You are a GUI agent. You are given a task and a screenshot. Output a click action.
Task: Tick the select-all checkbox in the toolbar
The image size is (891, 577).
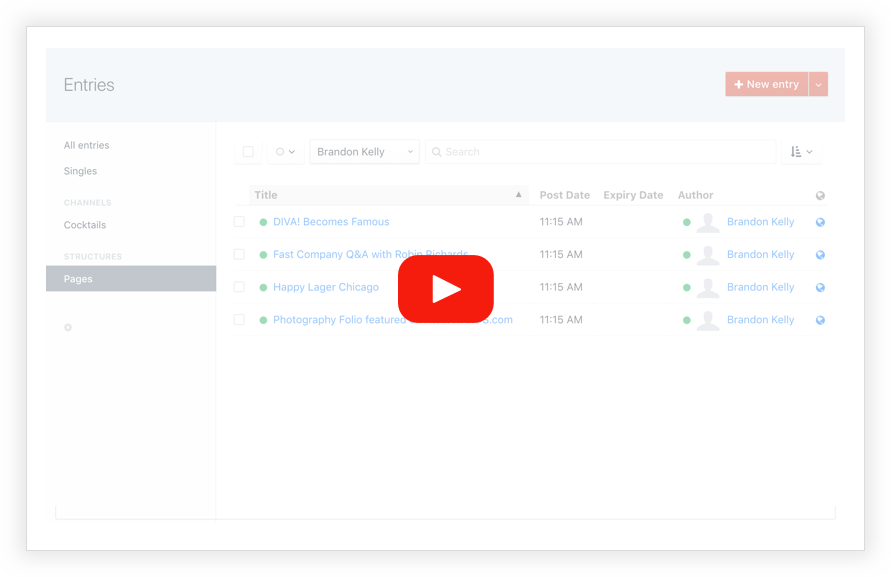pyautogui.click(x=248, y=152)
